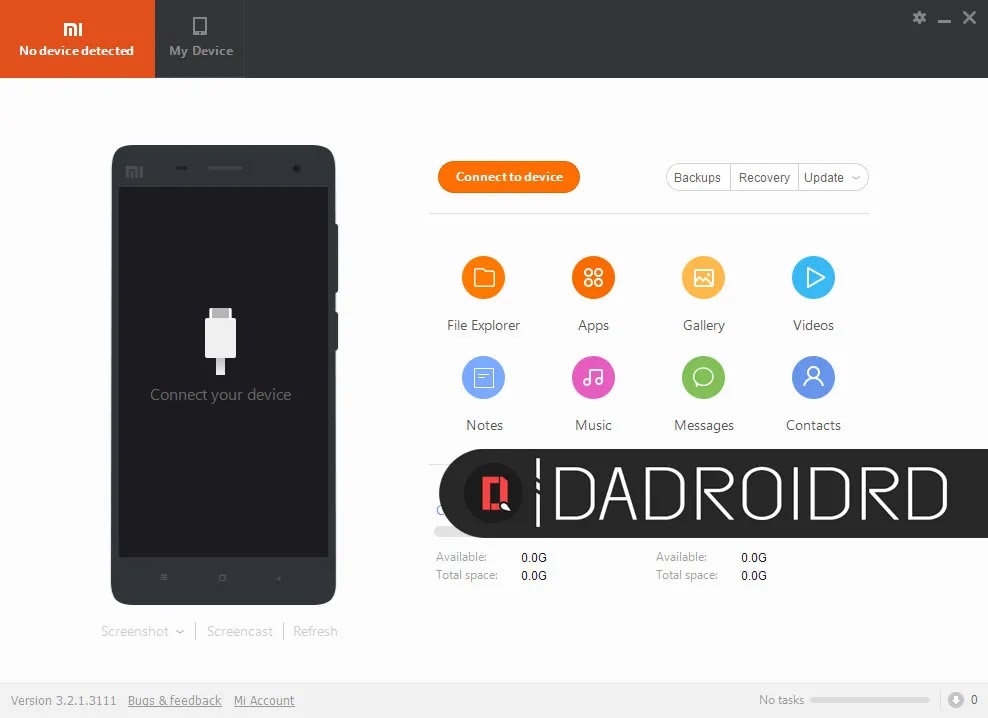Click the No tasks status text
This screenshot has height=718, width=988.
pos(781,700)
